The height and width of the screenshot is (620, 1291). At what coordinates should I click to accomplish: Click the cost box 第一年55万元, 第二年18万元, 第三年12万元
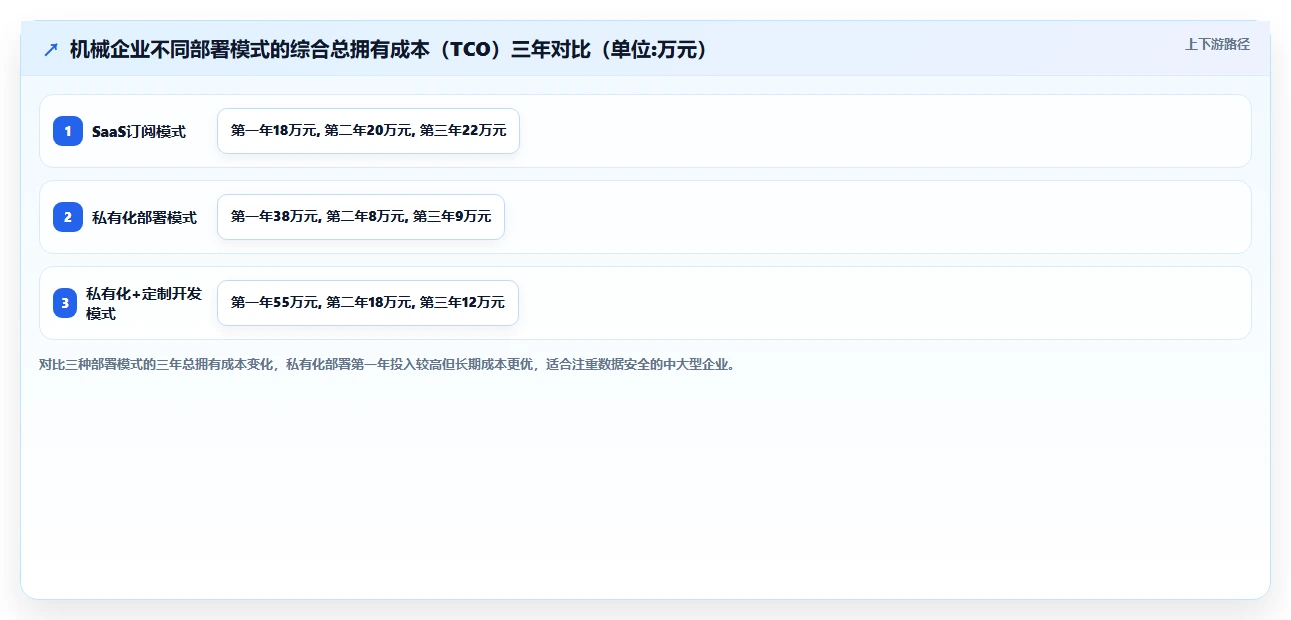coord(368,303)
